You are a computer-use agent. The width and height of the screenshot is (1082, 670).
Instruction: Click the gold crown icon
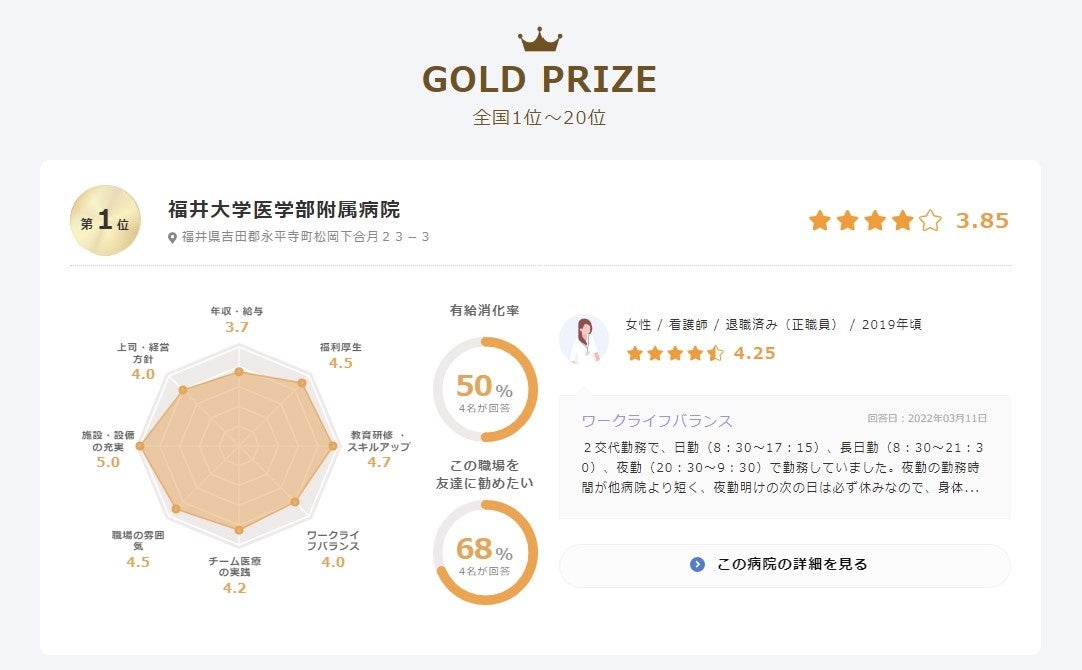coord(540,40)
